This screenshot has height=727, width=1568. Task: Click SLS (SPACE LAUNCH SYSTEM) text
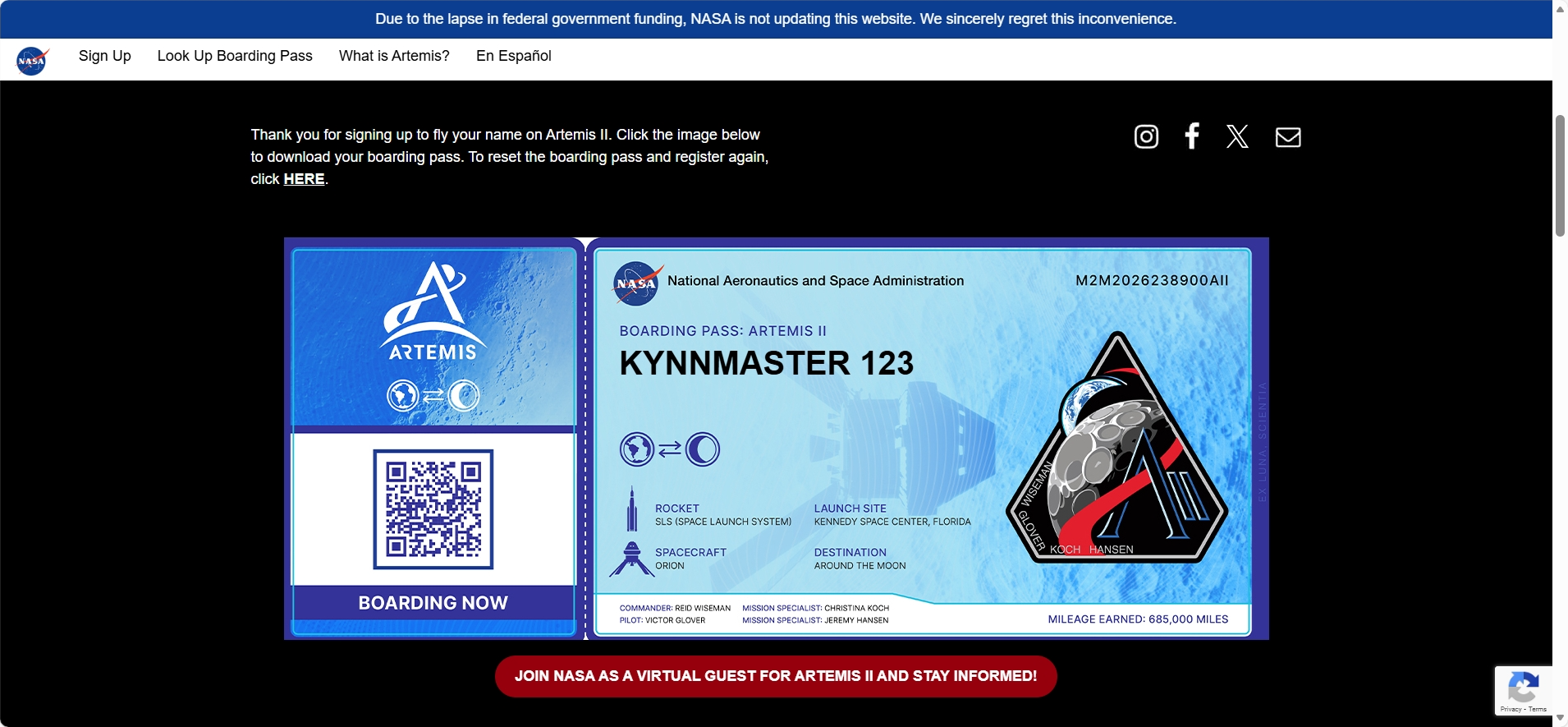point(723,522)
